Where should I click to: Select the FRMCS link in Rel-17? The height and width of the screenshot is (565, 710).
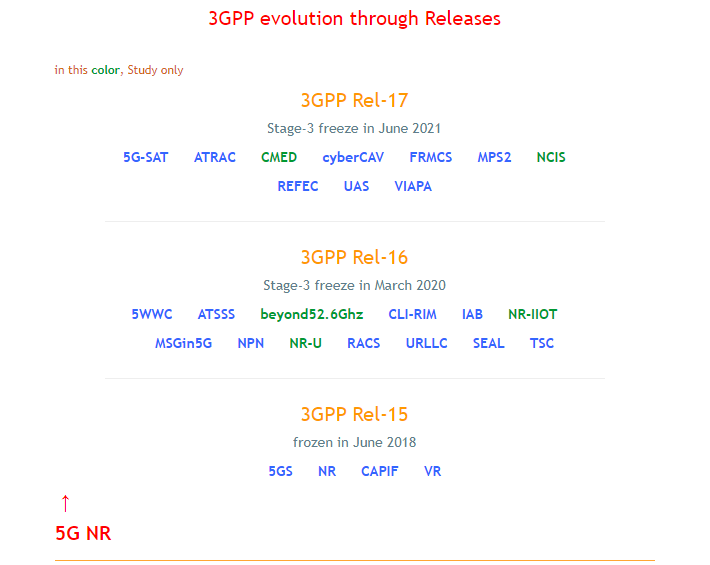coord(430,157)
